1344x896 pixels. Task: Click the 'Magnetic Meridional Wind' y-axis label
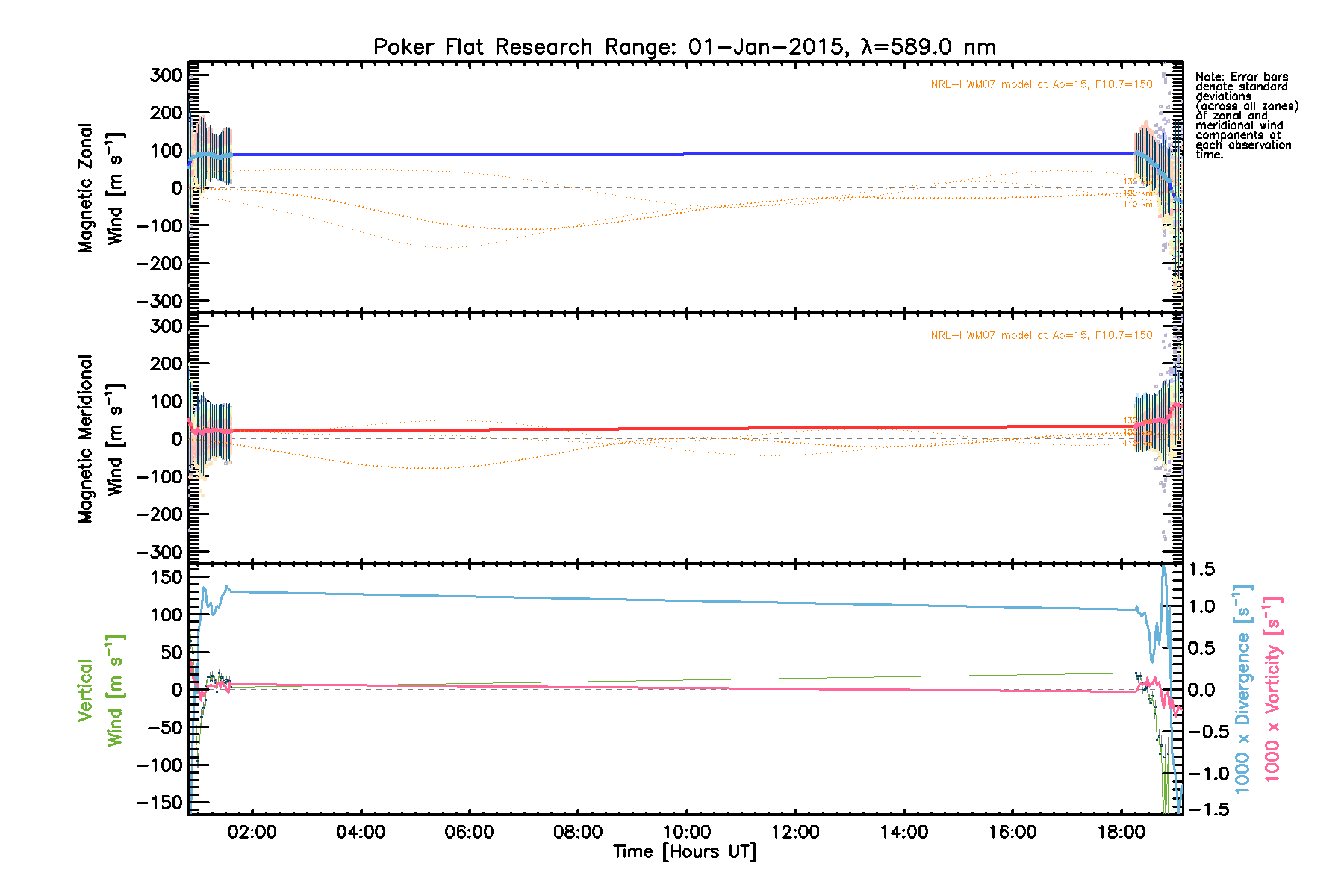coord(101,438)
